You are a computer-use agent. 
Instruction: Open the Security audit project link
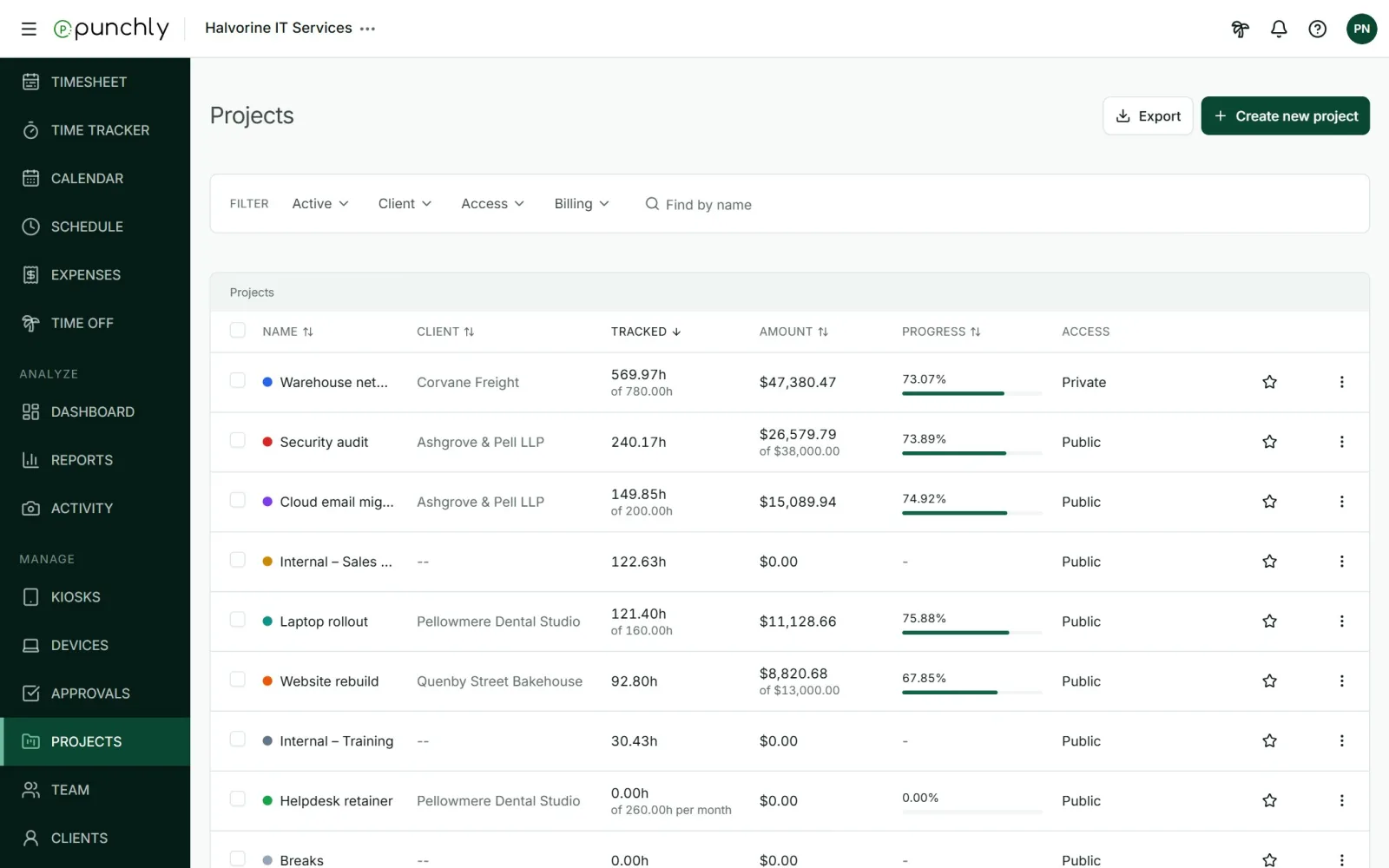click(324, 442)
